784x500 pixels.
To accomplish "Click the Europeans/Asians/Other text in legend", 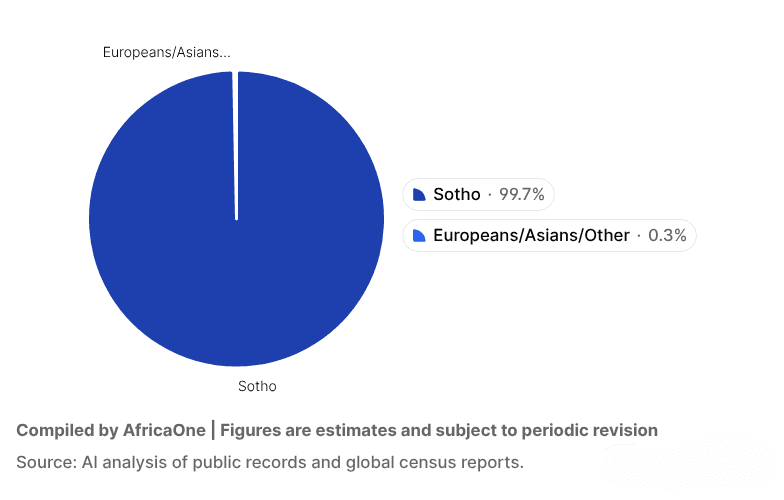I will click(531, 236).
